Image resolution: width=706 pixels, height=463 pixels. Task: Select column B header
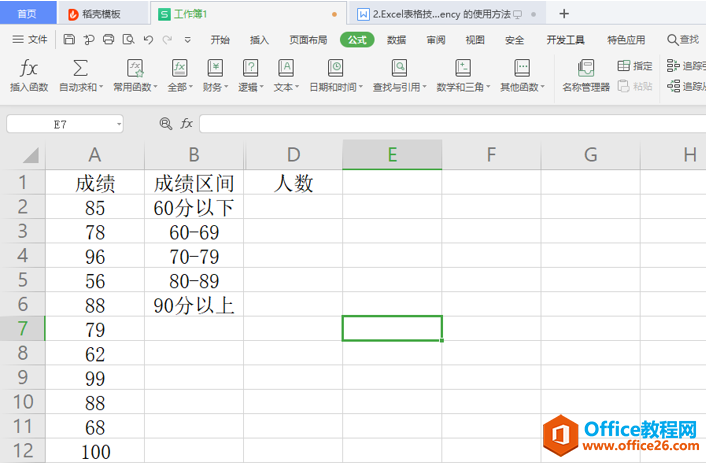click(x=194, y=155)
